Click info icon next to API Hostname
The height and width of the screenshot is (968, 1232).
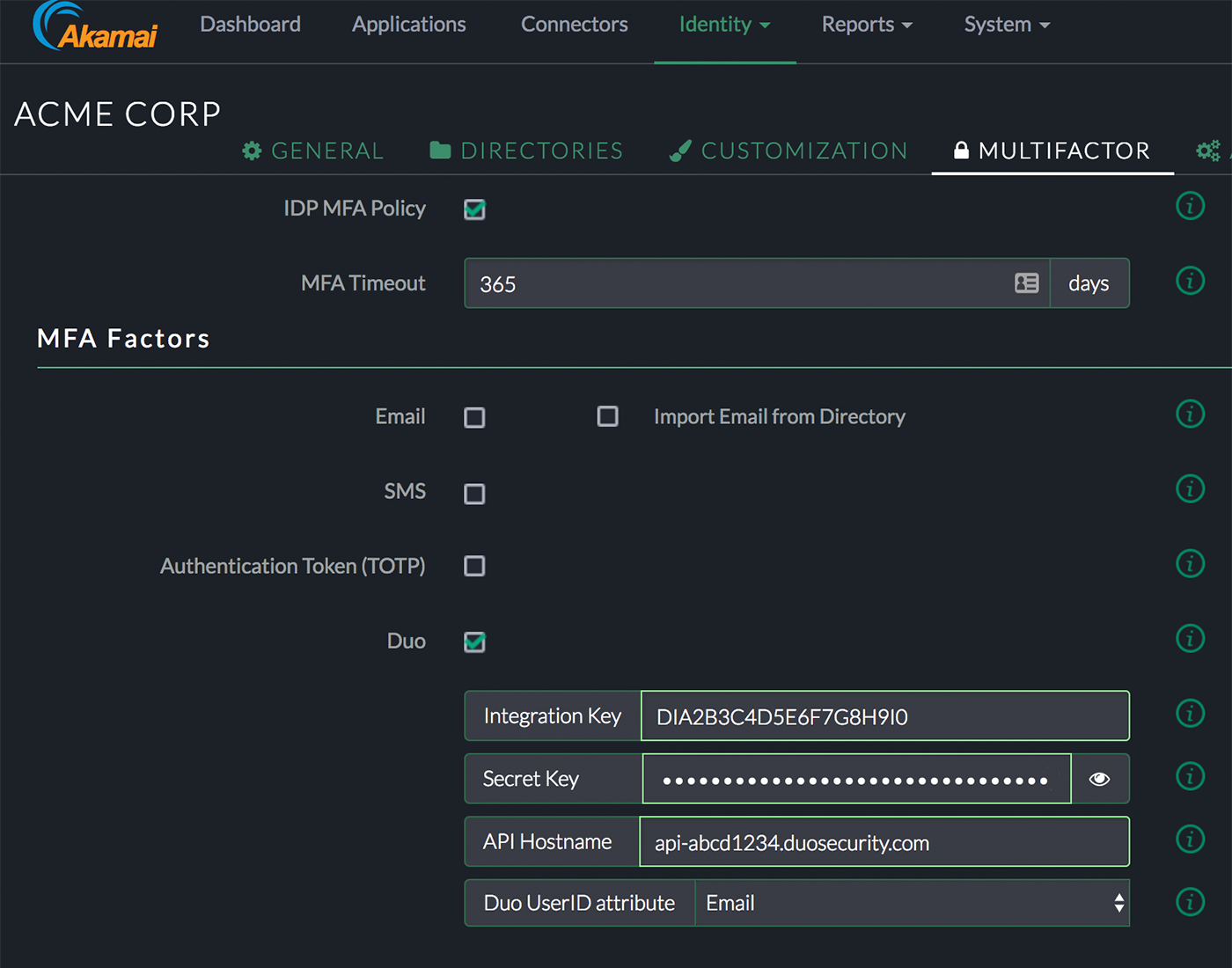pyautogui.click(x=1190, y=840)
